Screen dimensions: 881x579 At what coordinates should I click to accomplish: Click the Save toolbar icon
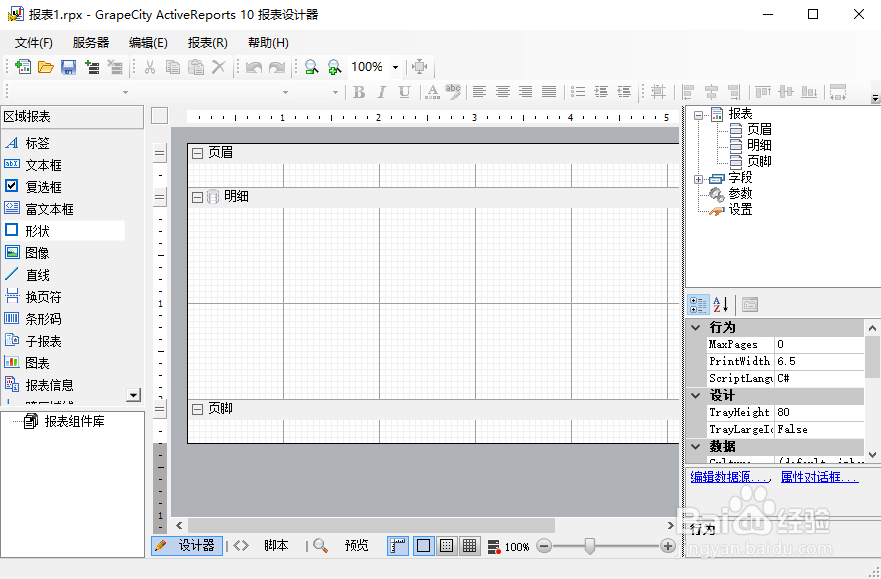click(x=67, y=66)
